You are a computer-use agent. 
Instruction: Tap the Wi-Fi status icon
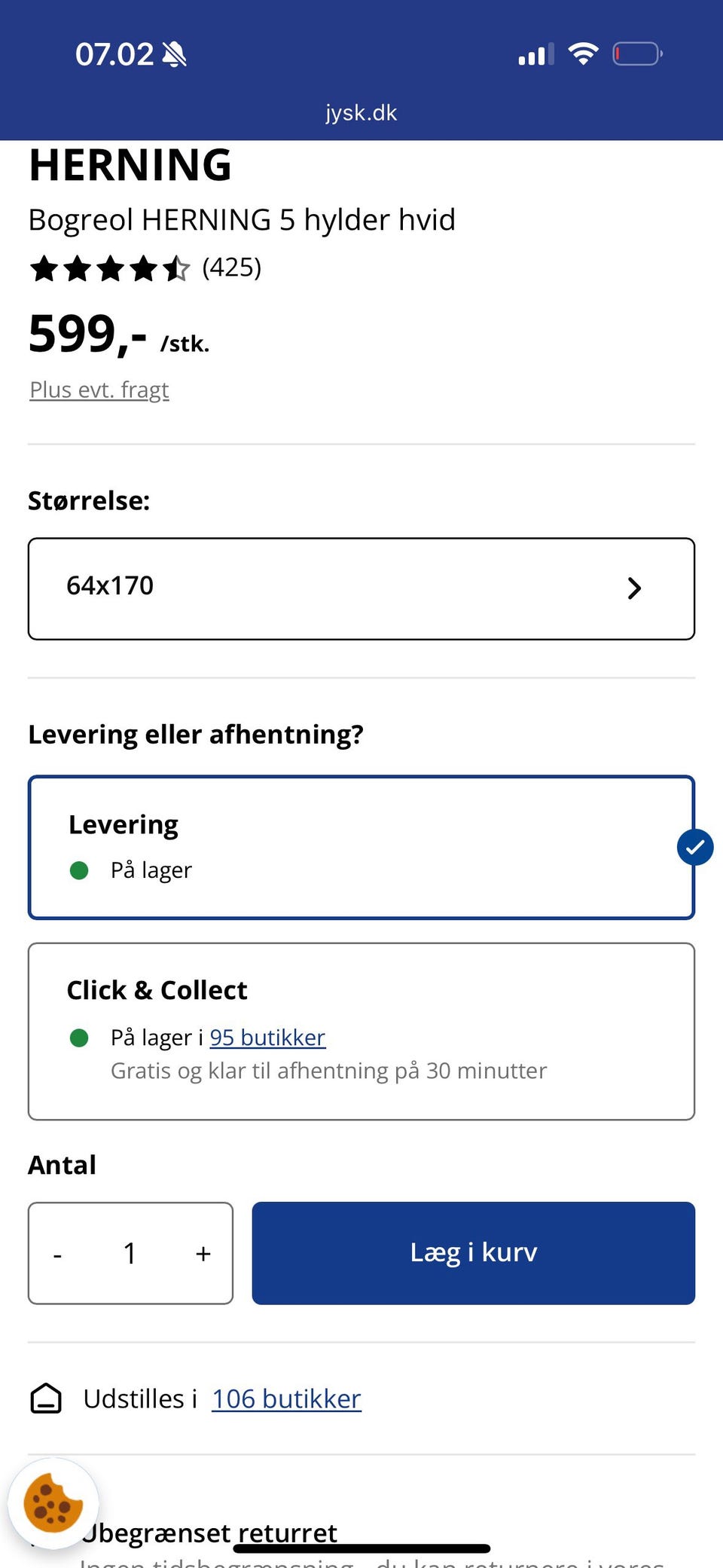pos(583,53)
